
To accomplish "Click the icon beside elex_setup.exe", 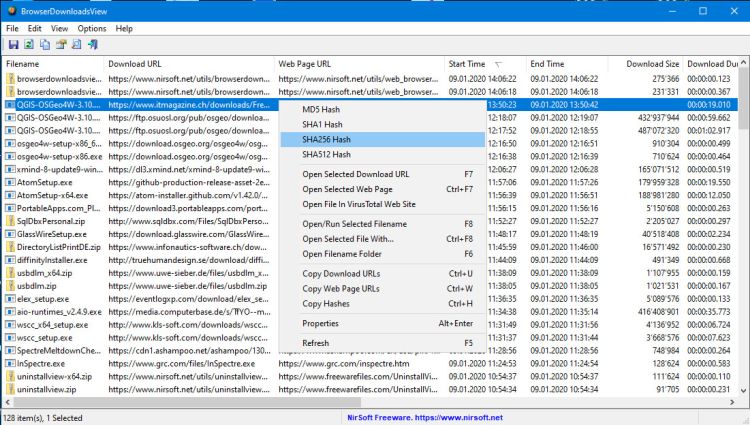I will tap(10, 299).
